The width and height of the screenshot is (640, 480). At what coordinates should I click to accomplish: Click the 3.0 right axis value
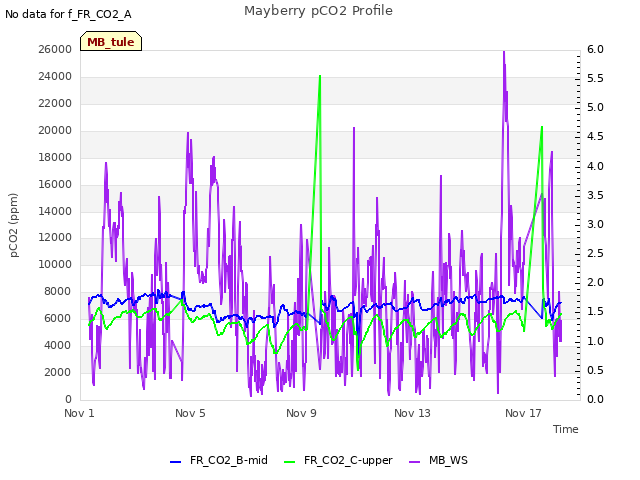click(x=595, y=224)
